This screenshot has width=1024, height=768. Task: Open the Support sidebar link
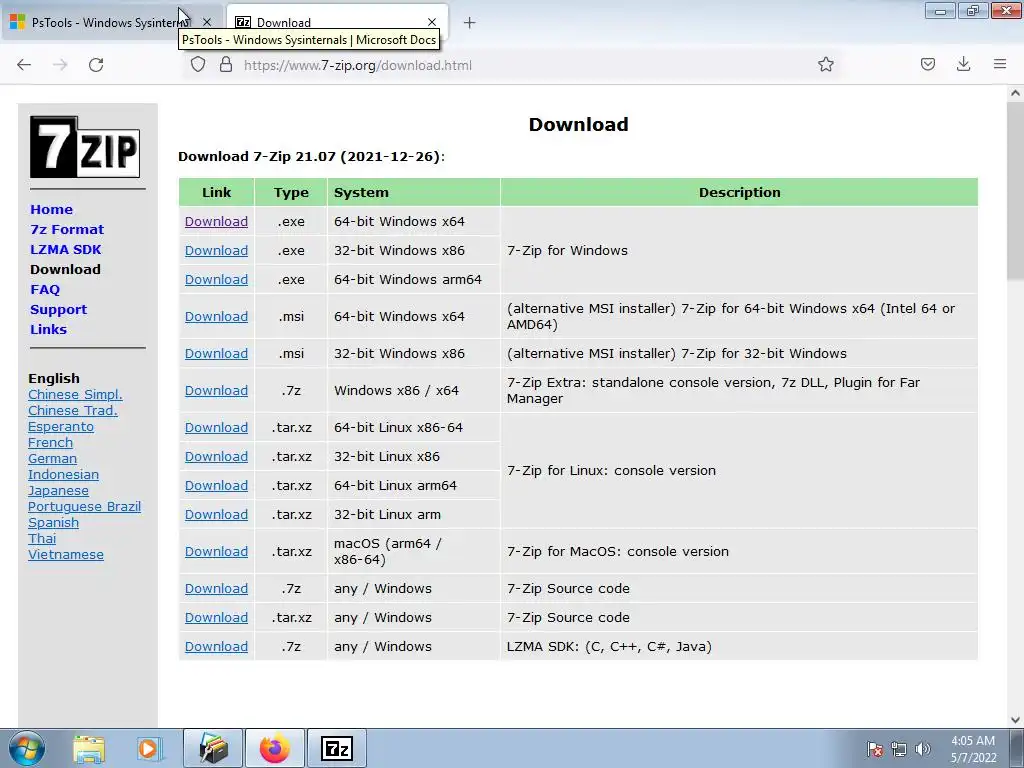58,310
